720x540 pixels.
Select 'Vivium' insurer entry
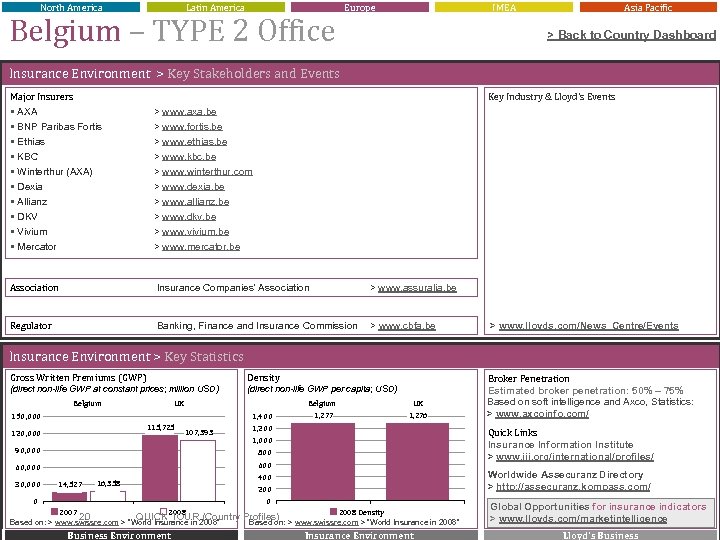tap(32, 232)
